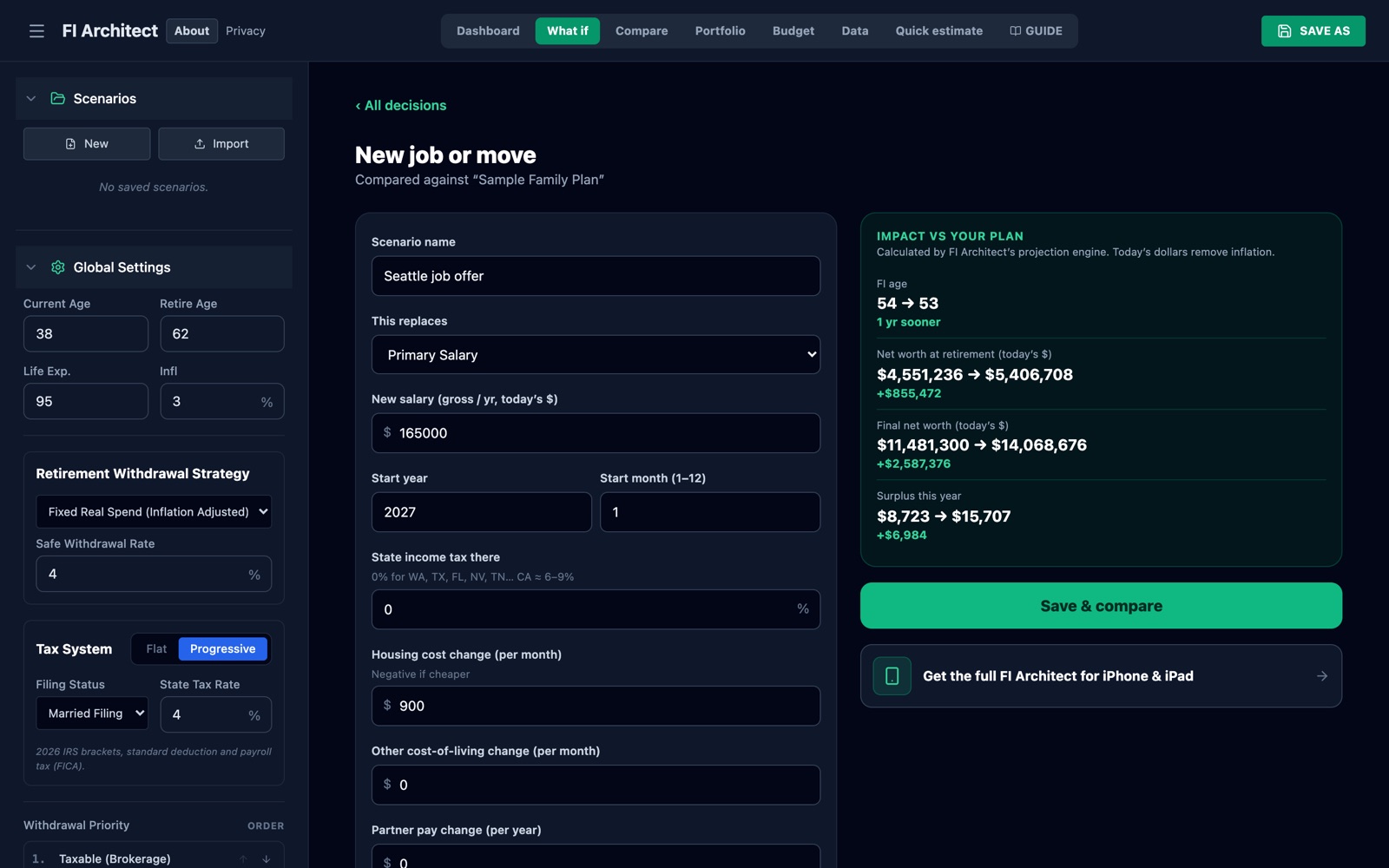Click the New salary input field
Viewport: 1389px width, 868px height.
point(596,433)
